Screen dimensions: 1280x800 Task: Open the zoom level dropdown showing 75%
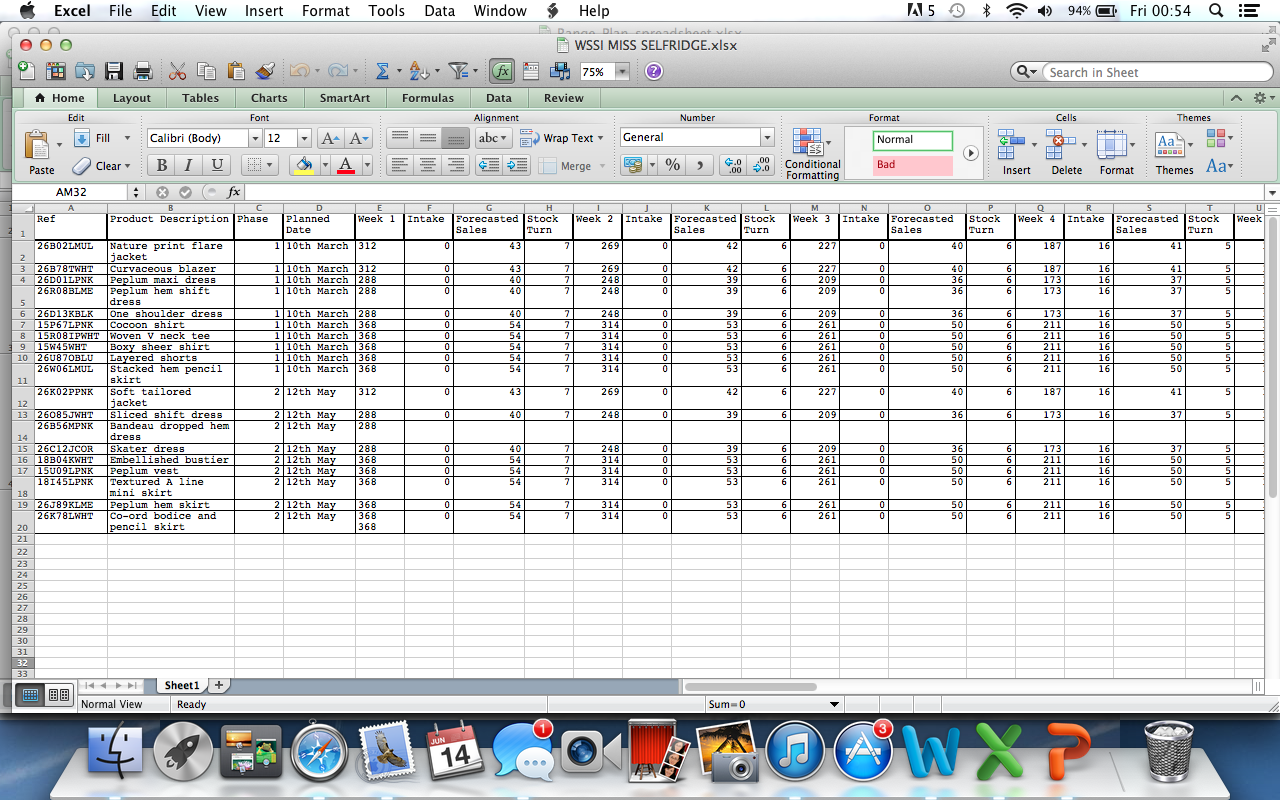[605, 71]
